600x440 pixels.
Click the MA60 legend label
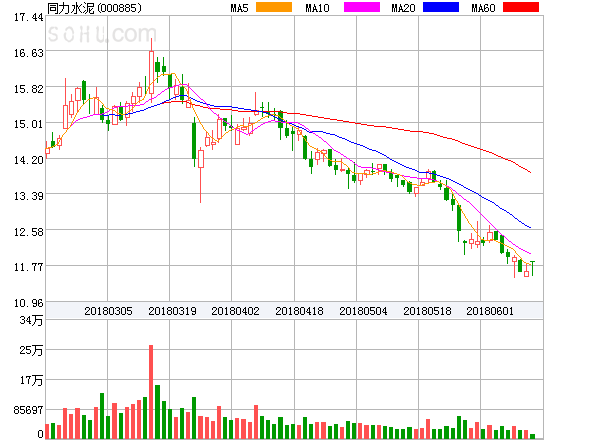tap(483, 8)
